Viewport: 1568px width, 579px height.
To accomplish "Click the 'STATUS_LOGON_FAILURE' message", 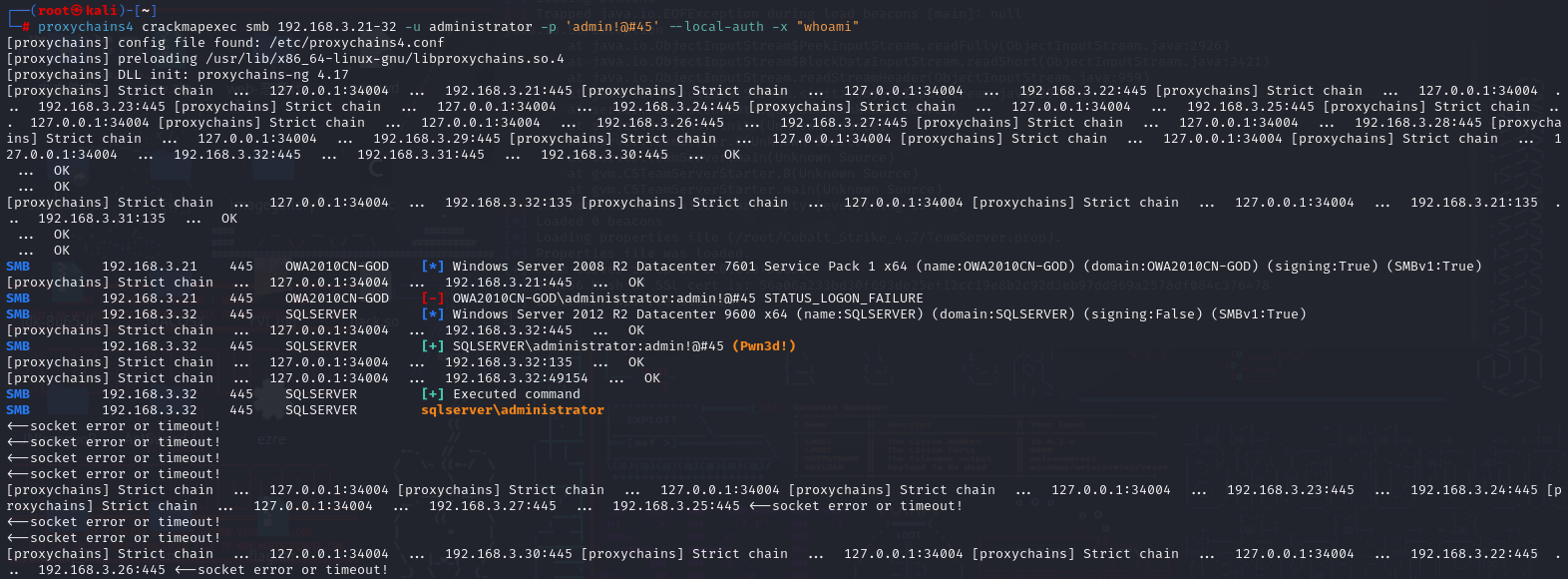I will point(843,298).
